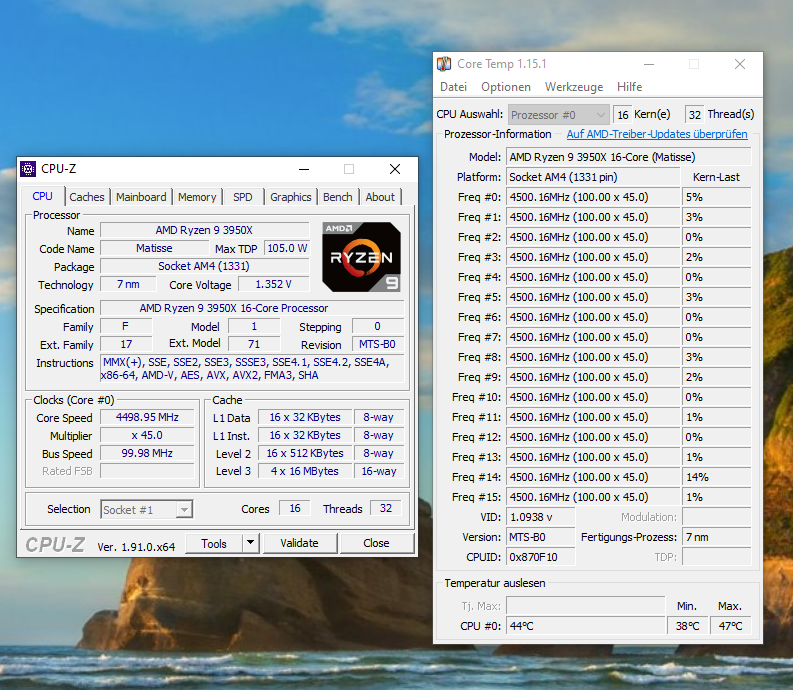
Task: Click the Validate button
Action: (x=299, y=543)
